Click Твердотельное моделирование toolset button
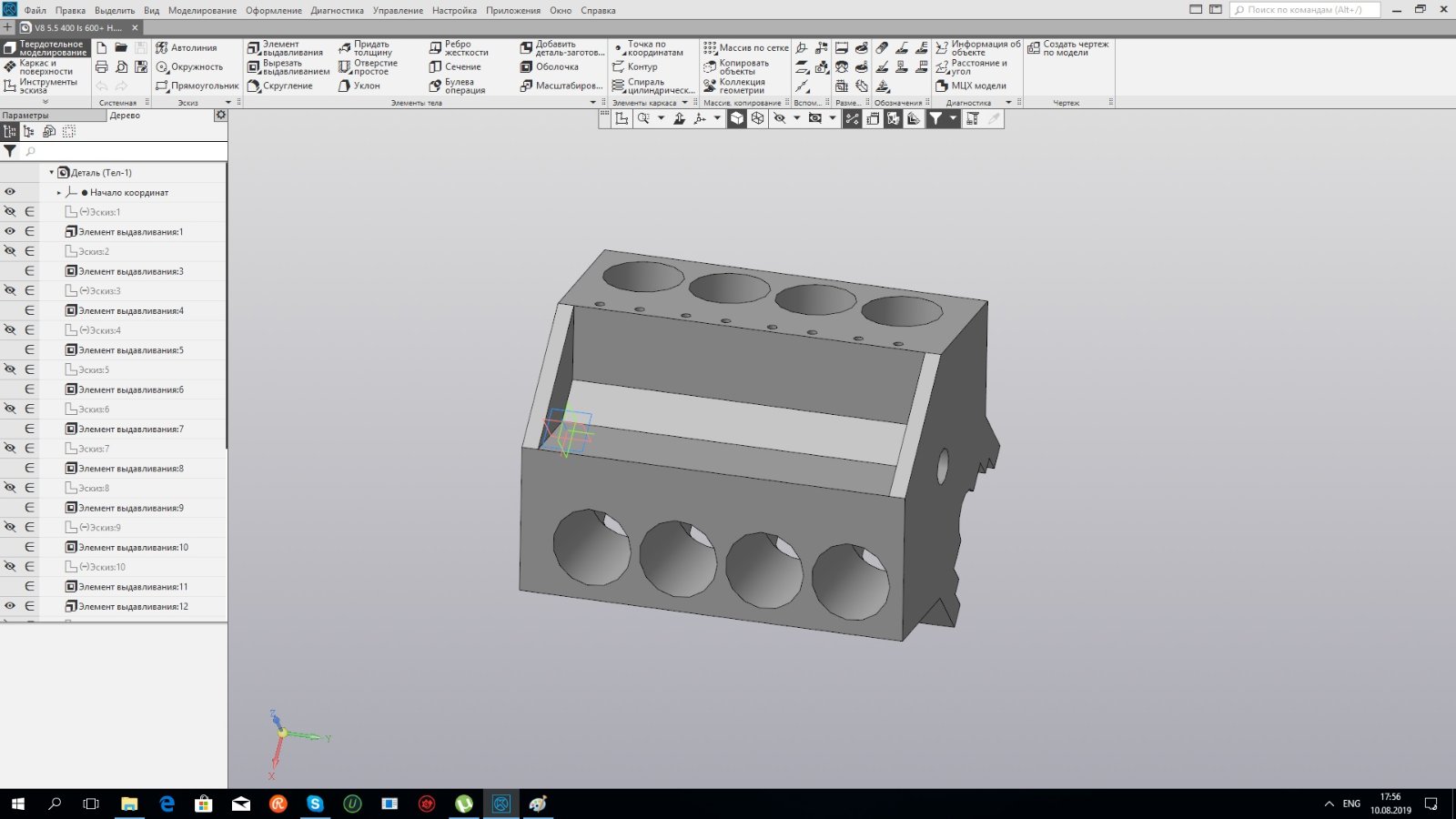Viewport: 1456px width, 819px height. pos(45,47)
